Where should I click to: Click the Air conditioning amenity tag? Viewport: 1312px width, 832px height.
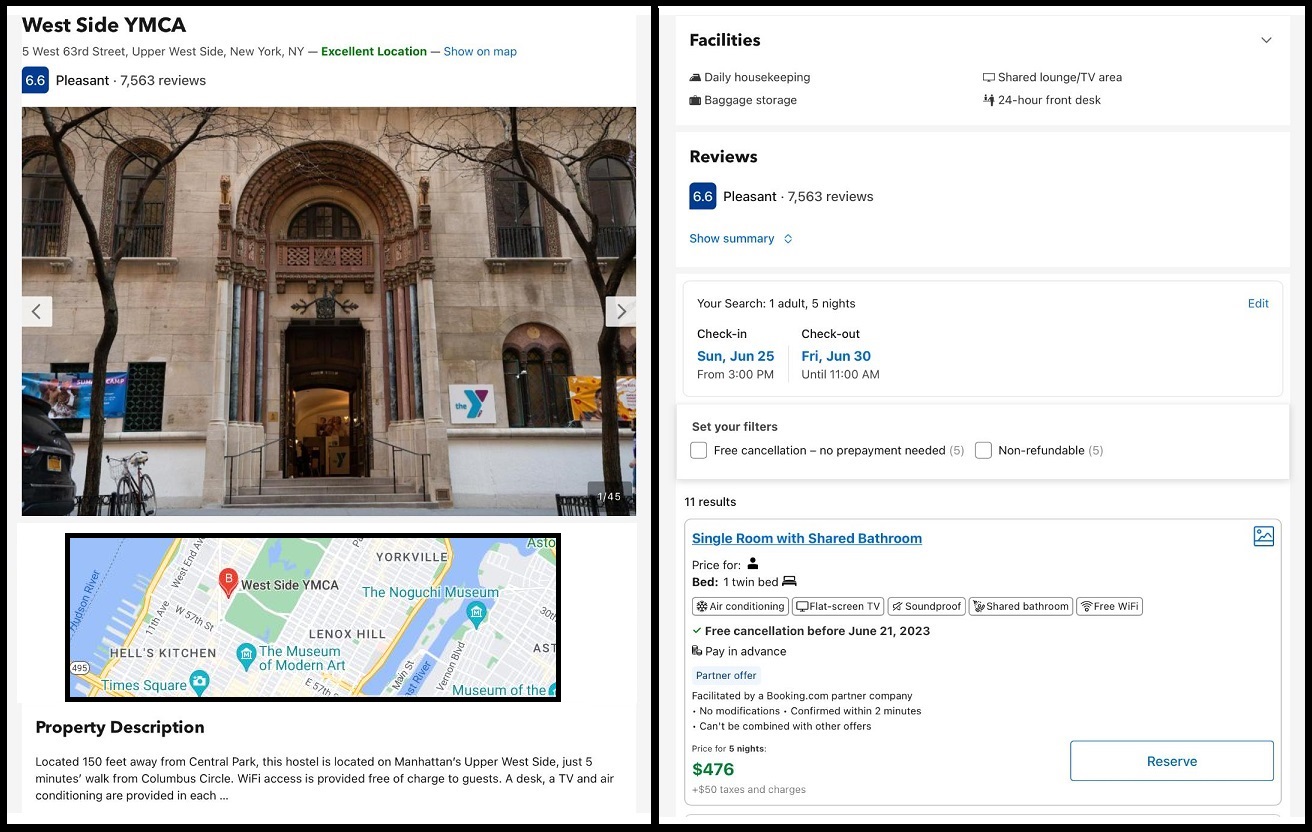coord(740,606)
